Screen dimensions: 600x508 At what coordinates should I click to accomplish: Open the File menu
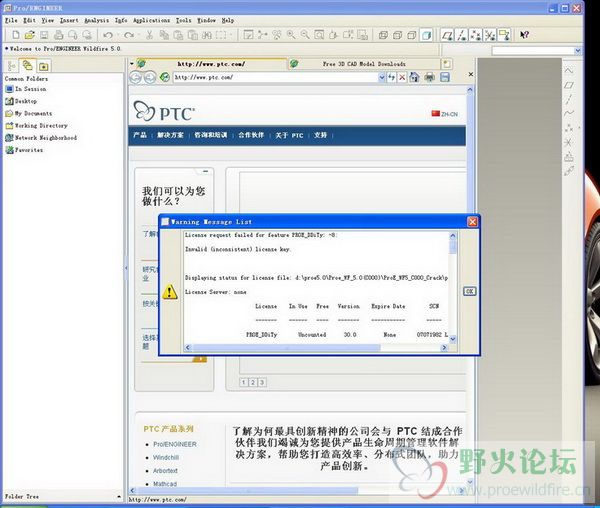[11, 20]
